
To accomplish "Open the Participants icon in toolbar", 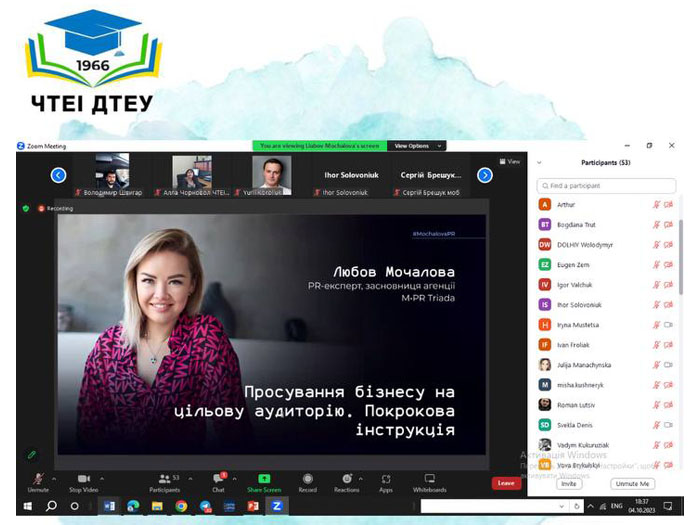I will 165,479.
